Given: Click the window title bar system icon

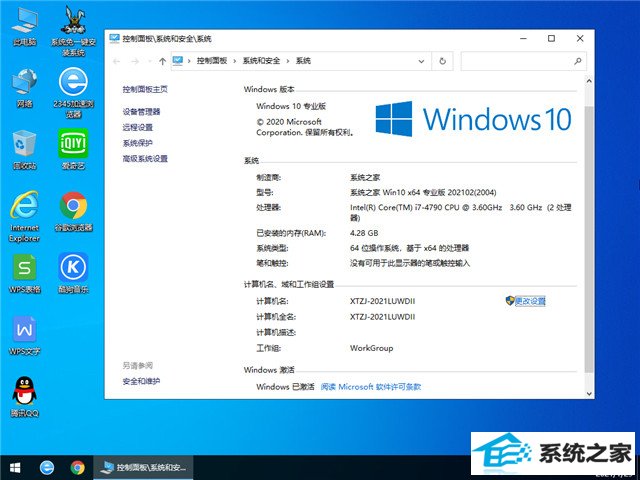Looking at the screenshot, I should [114, 38].
